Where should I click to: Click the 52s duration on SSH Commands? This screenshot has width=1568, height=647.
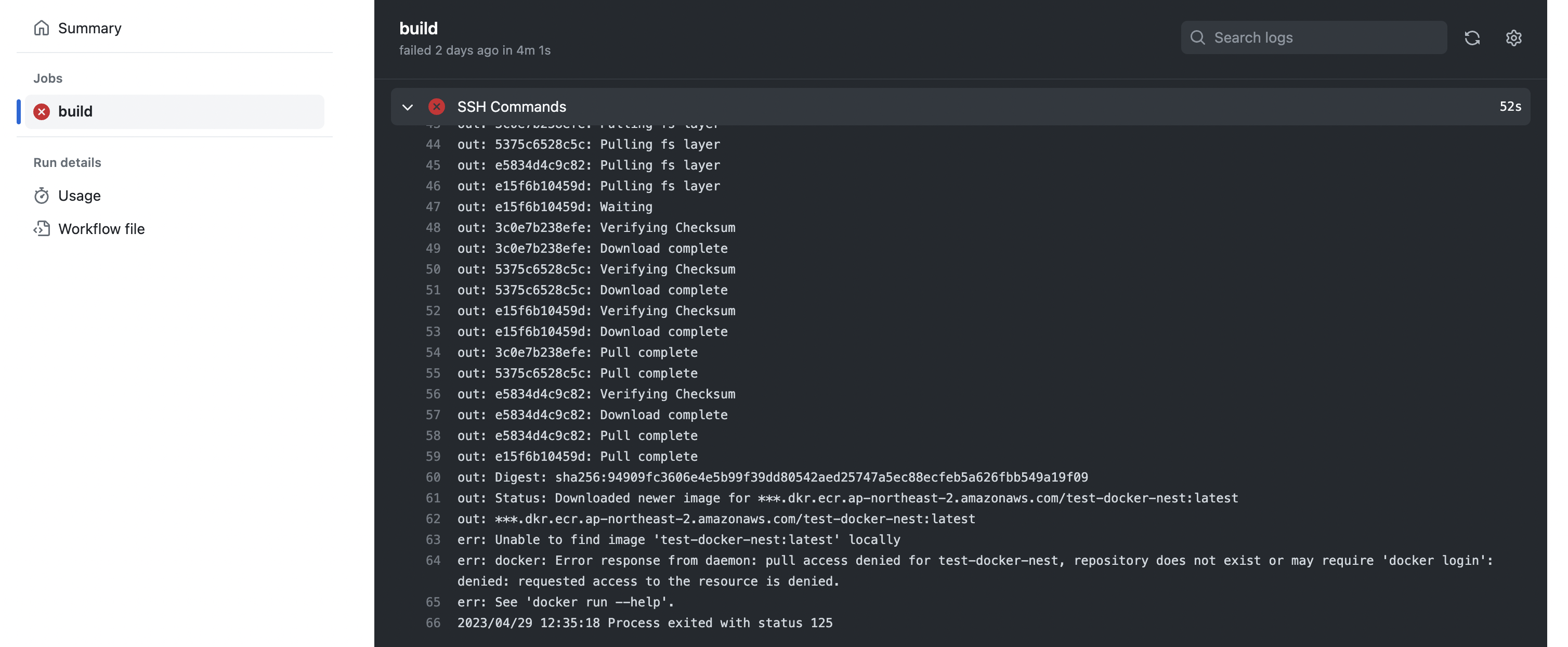tap(1510, 107)
